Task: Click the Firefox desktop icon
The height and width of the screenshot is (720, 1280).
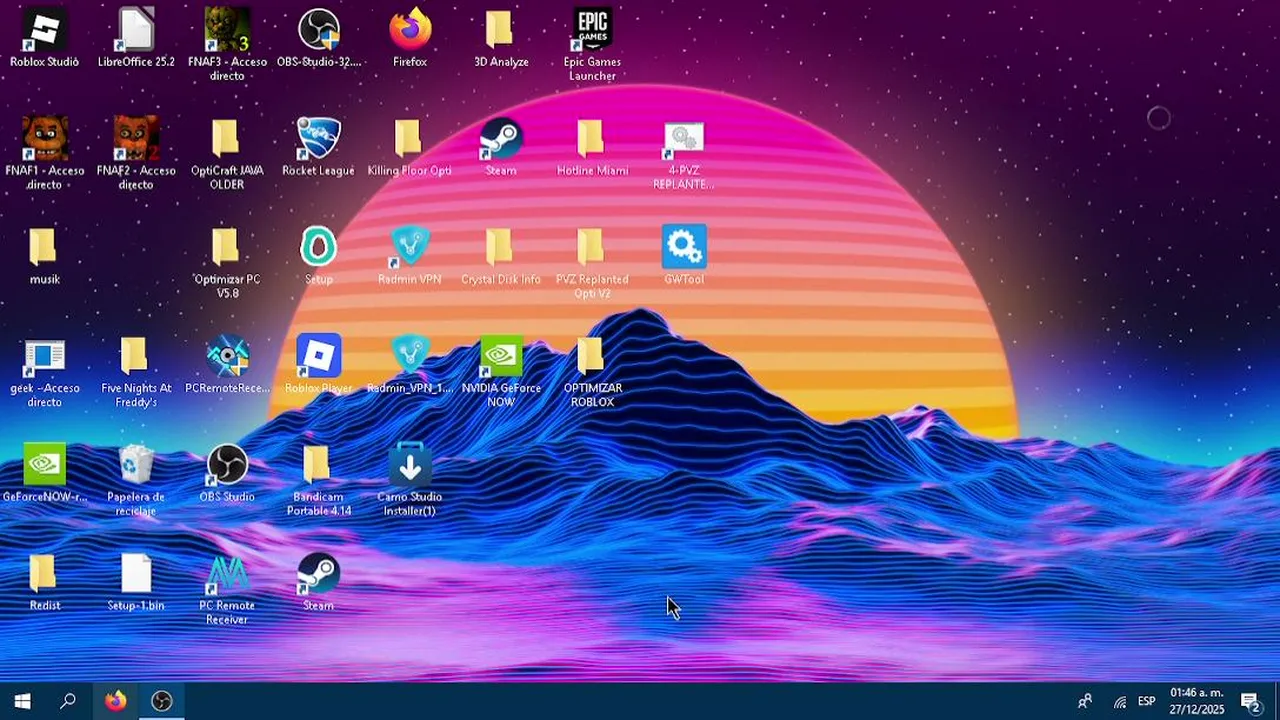Action: [x=410, y=31]
